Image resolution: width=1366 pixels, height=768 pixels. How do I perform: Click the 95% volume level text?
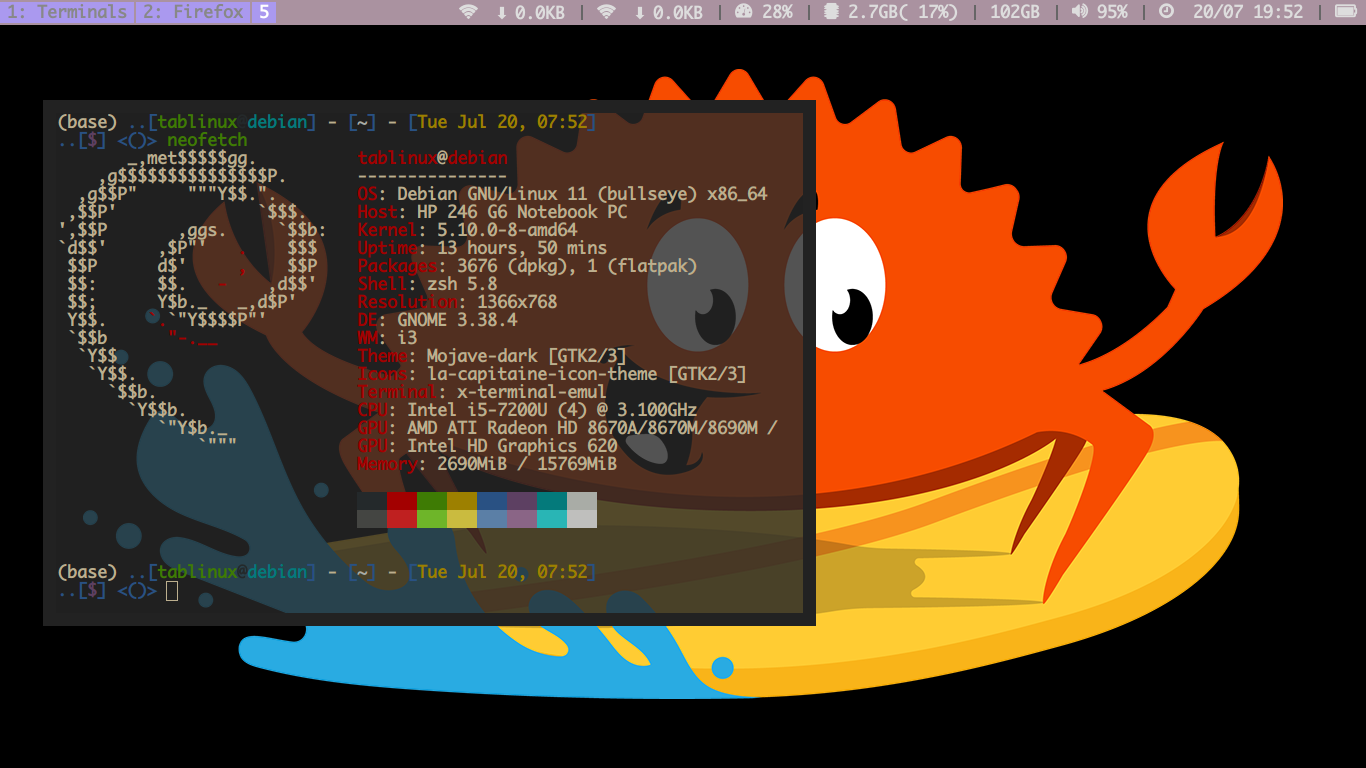click(x=1111, y=12)
